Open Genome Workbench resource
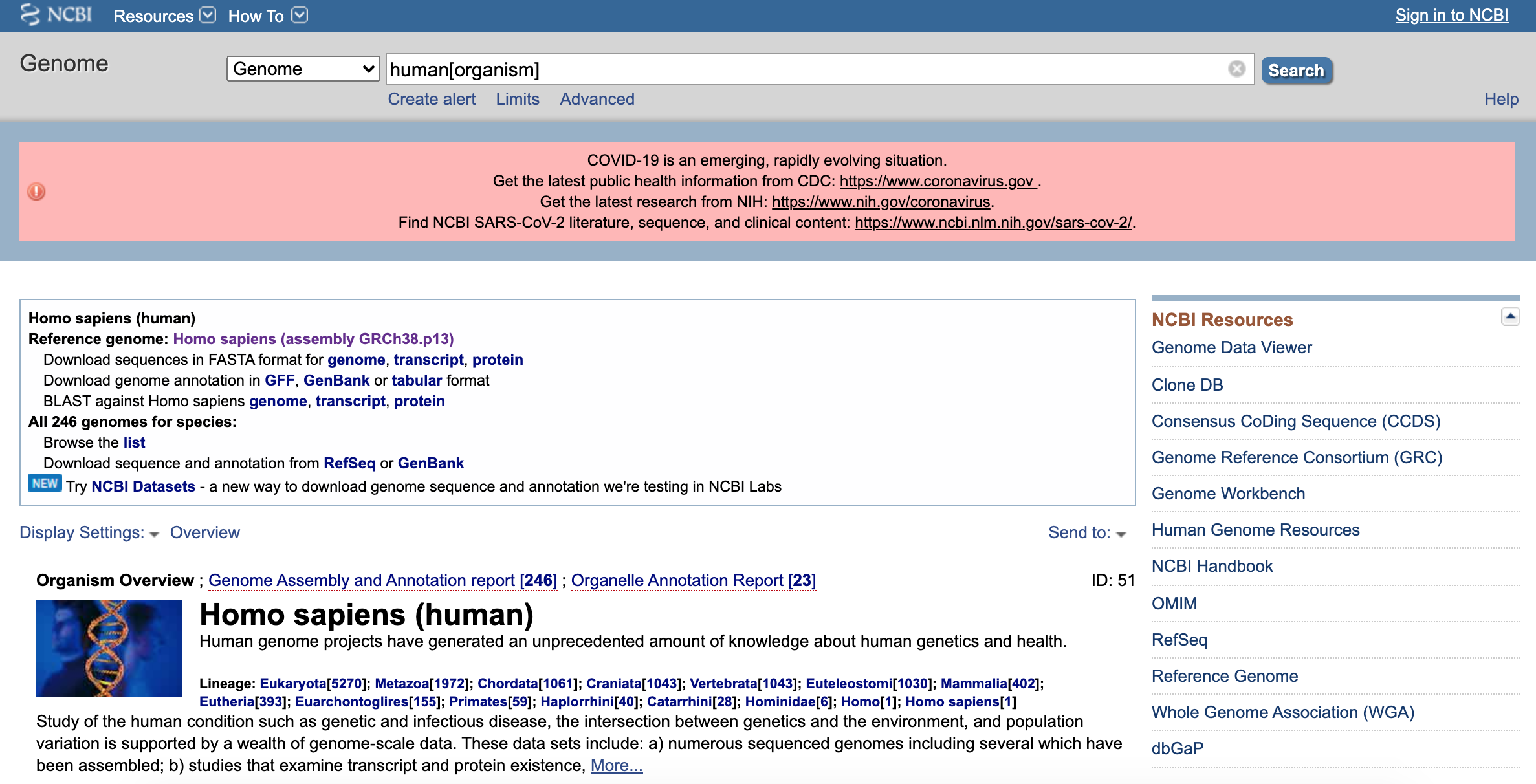 (x=1228, y=494)
